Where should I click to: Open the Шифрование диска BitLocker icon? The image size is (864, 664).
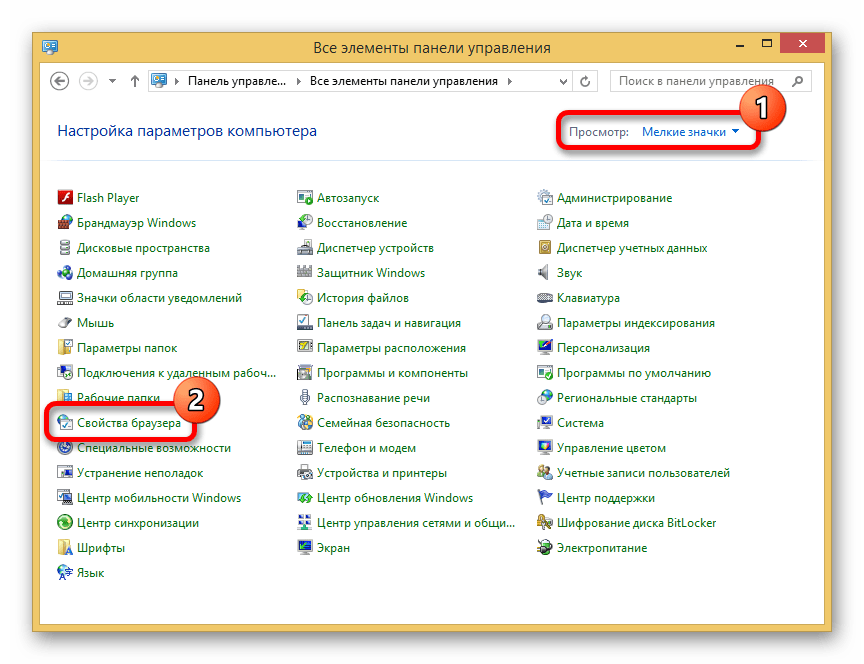[x=544, y=522]
